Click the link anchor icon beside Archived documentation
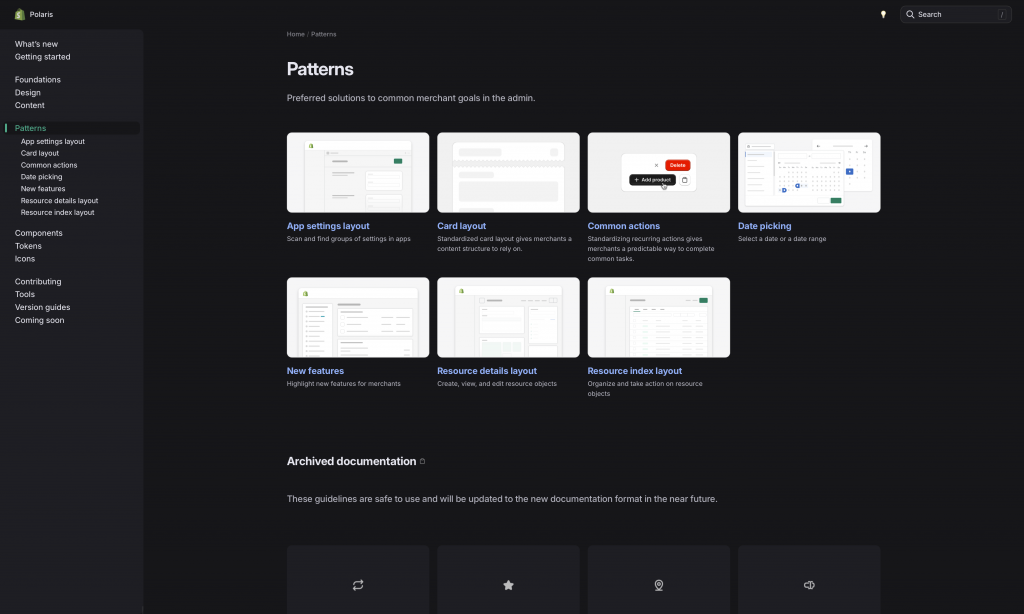 coord(423,461)
